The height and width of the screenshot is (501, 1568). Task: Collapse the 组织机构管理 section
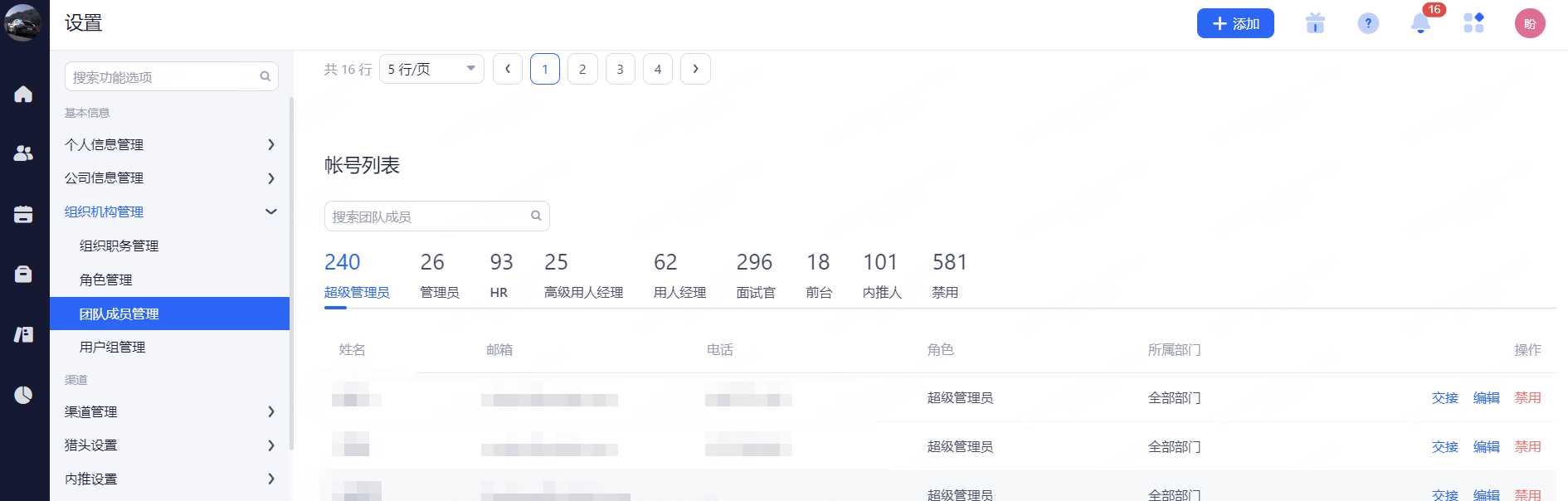pyautogui.click(x=170, y=212)
